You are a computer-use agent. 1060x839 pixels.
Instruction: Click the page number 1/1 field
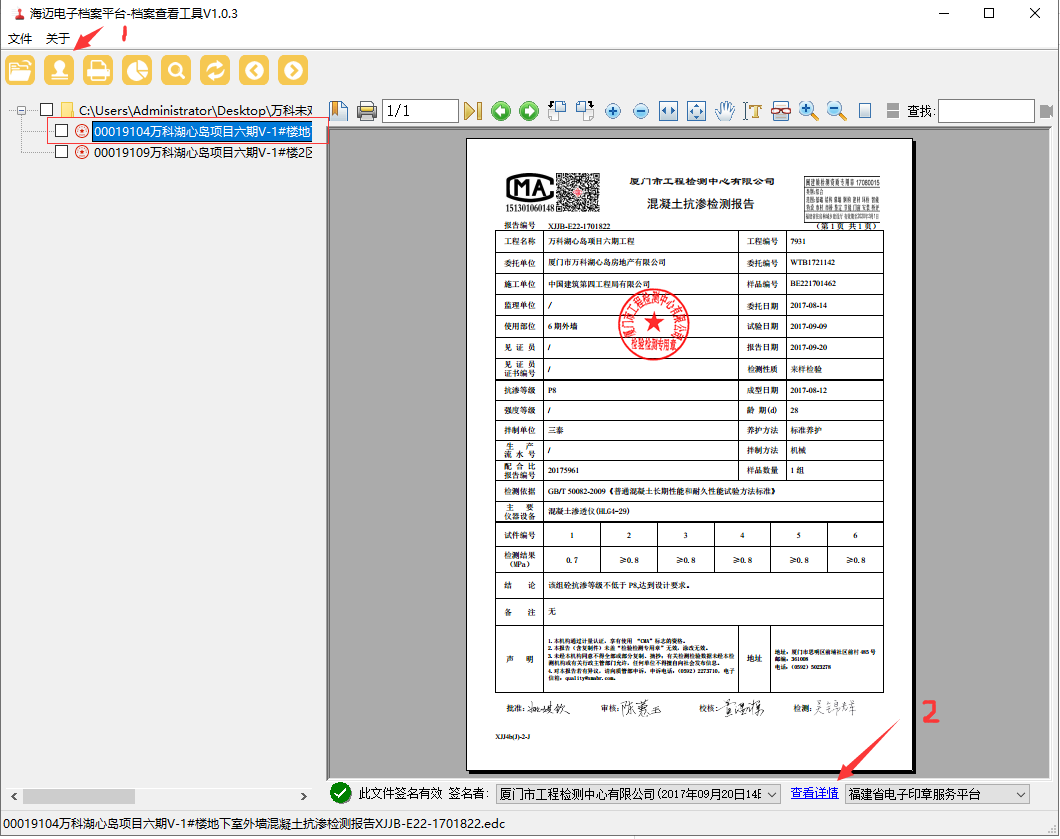pyautogui.click(x=420, y=111)
